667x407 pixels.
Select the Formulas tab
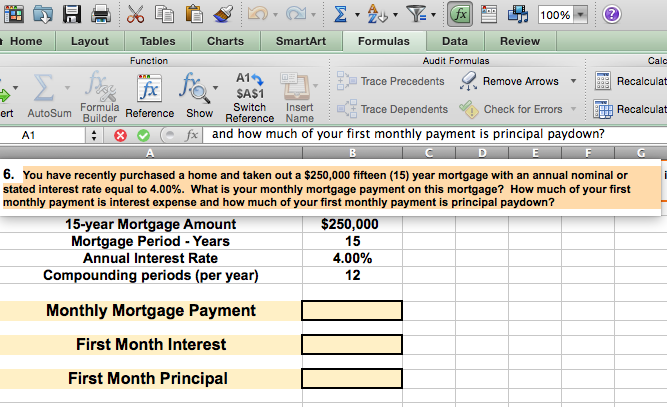pos(384,41)
